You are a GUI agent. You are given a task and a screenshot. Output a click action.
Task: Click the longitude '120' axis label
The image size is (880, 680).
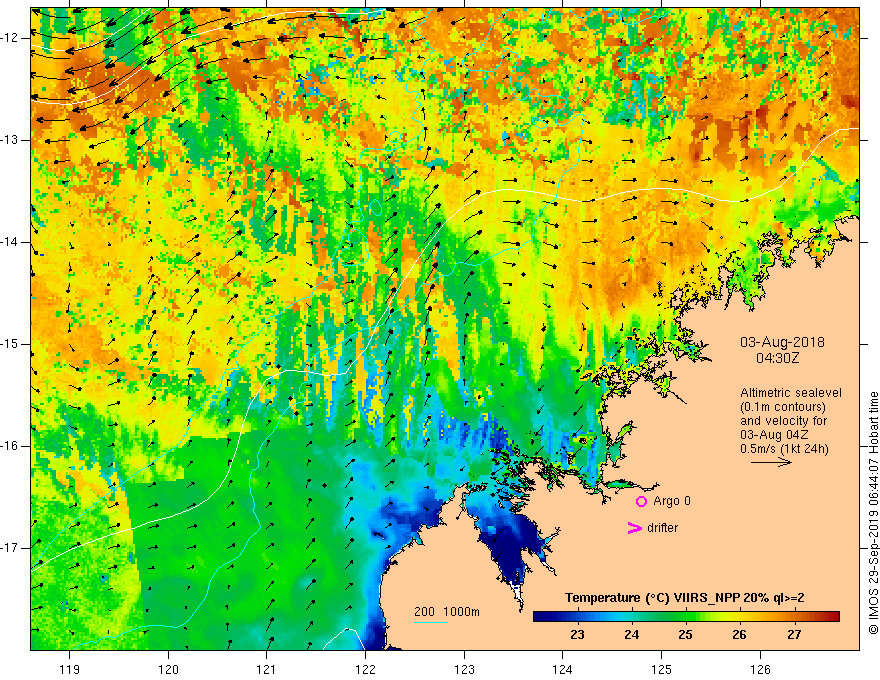point(168,669)
